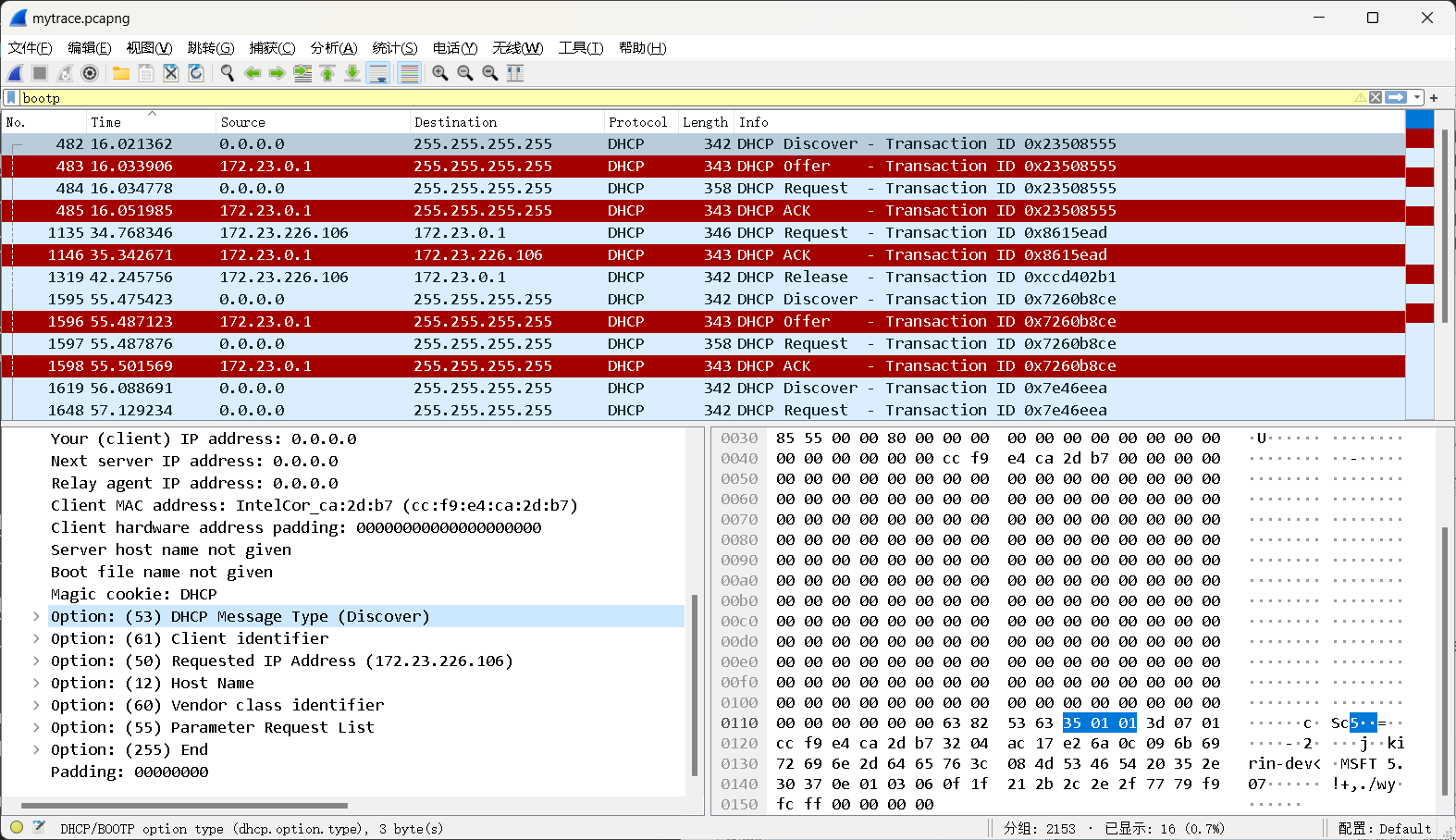
Task: Open capture file properties from status bar icon
Action: tap(39, 828)
